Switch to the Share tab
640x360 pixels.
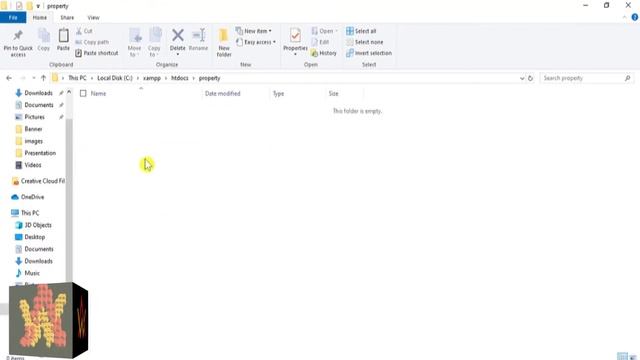(67, 18)
